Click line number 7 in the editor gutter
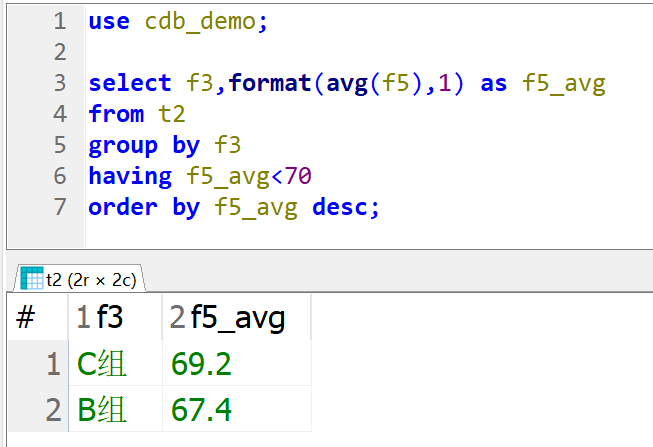 pos(60,207)
